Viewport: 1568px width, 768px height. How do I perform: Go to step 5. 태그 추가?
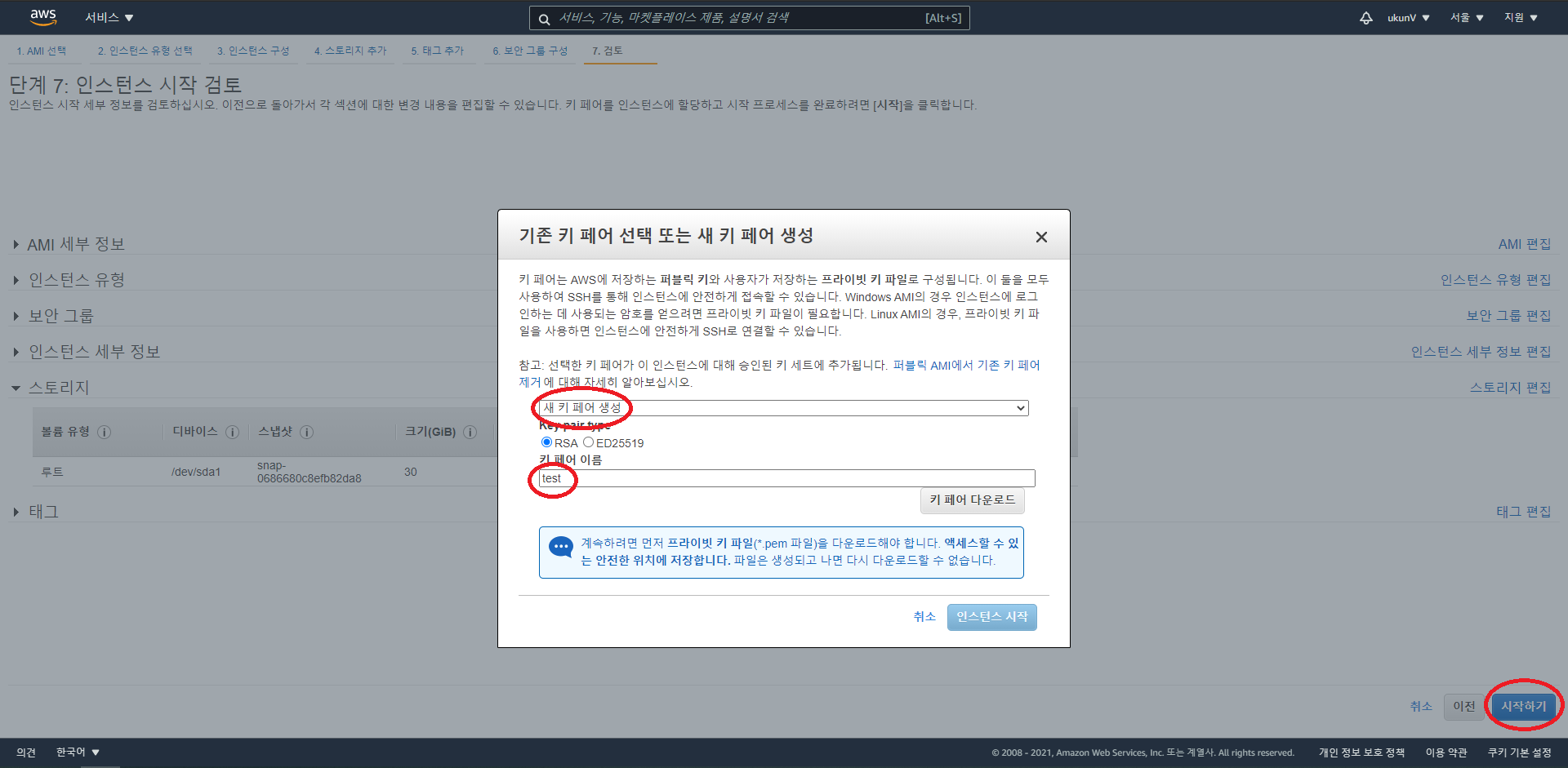438,51
